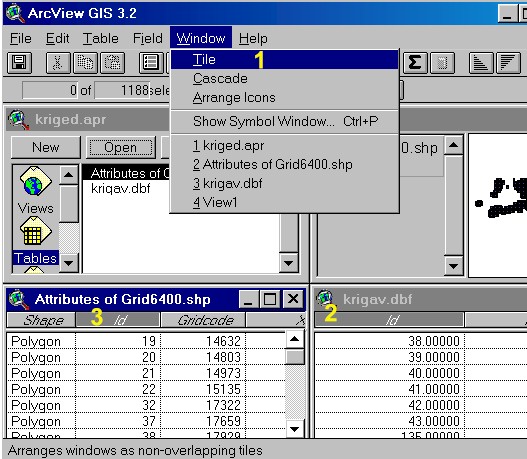Click the table properties toolbar icon
This screenshot has height=459, width=527.
[x=151, y=63]
